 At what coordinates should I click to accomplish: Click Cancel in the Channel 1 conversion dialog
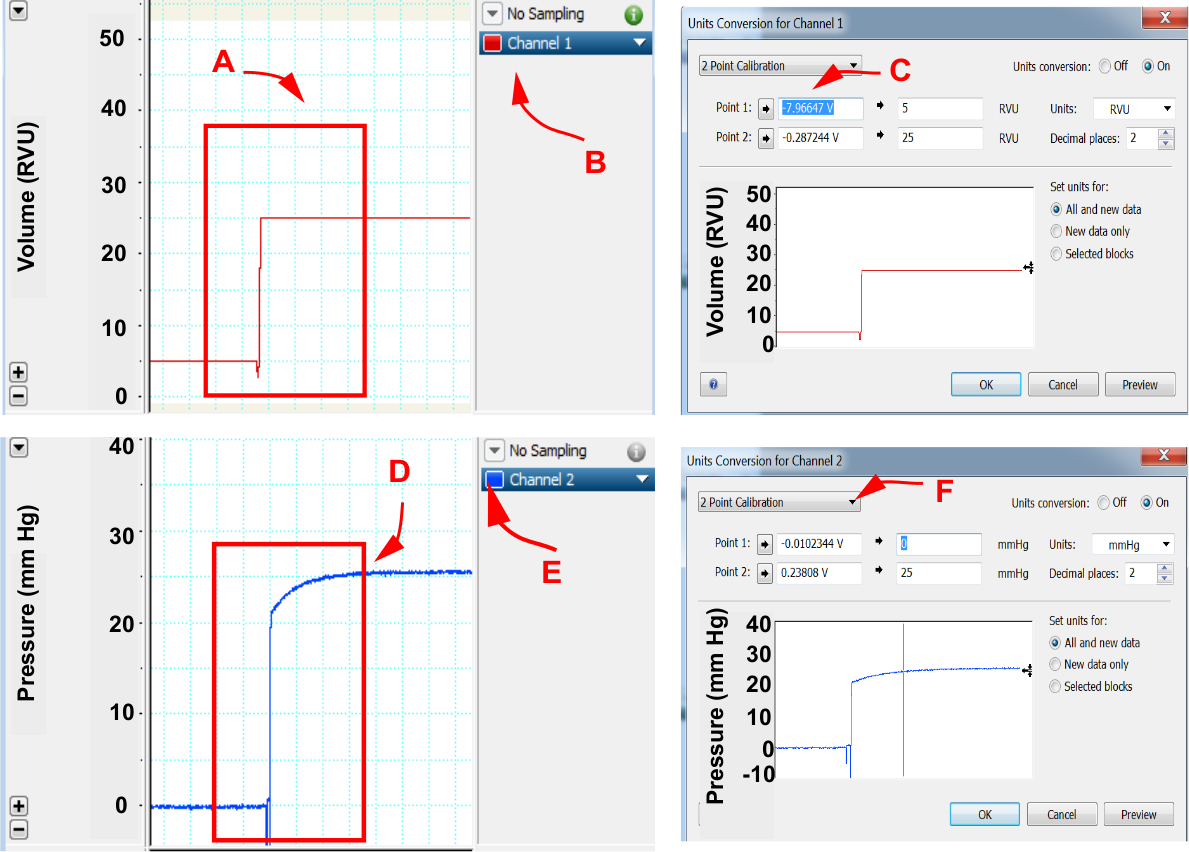(1062, 384)
